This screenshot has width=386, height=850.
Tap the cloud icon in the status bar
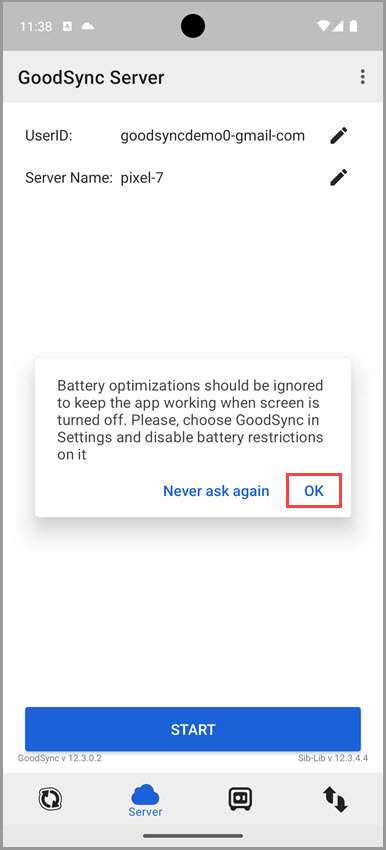coord(87,26)
